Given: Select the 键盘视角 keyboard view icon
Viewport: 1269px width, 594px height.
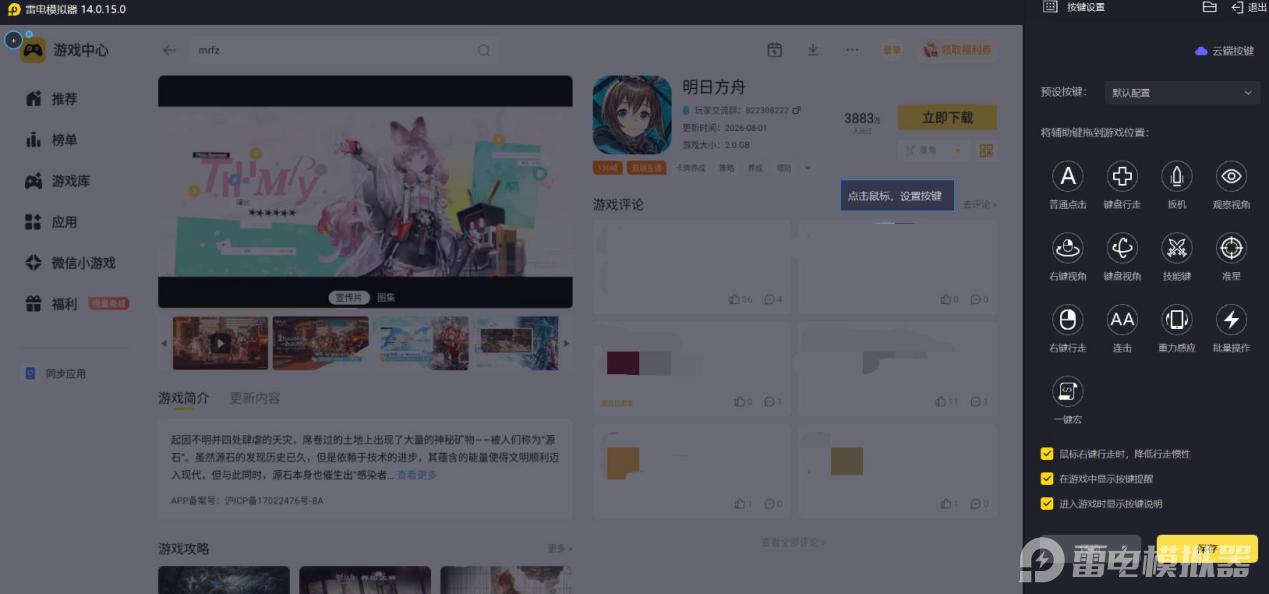Looking at the screenshot, I should 1122,248.
